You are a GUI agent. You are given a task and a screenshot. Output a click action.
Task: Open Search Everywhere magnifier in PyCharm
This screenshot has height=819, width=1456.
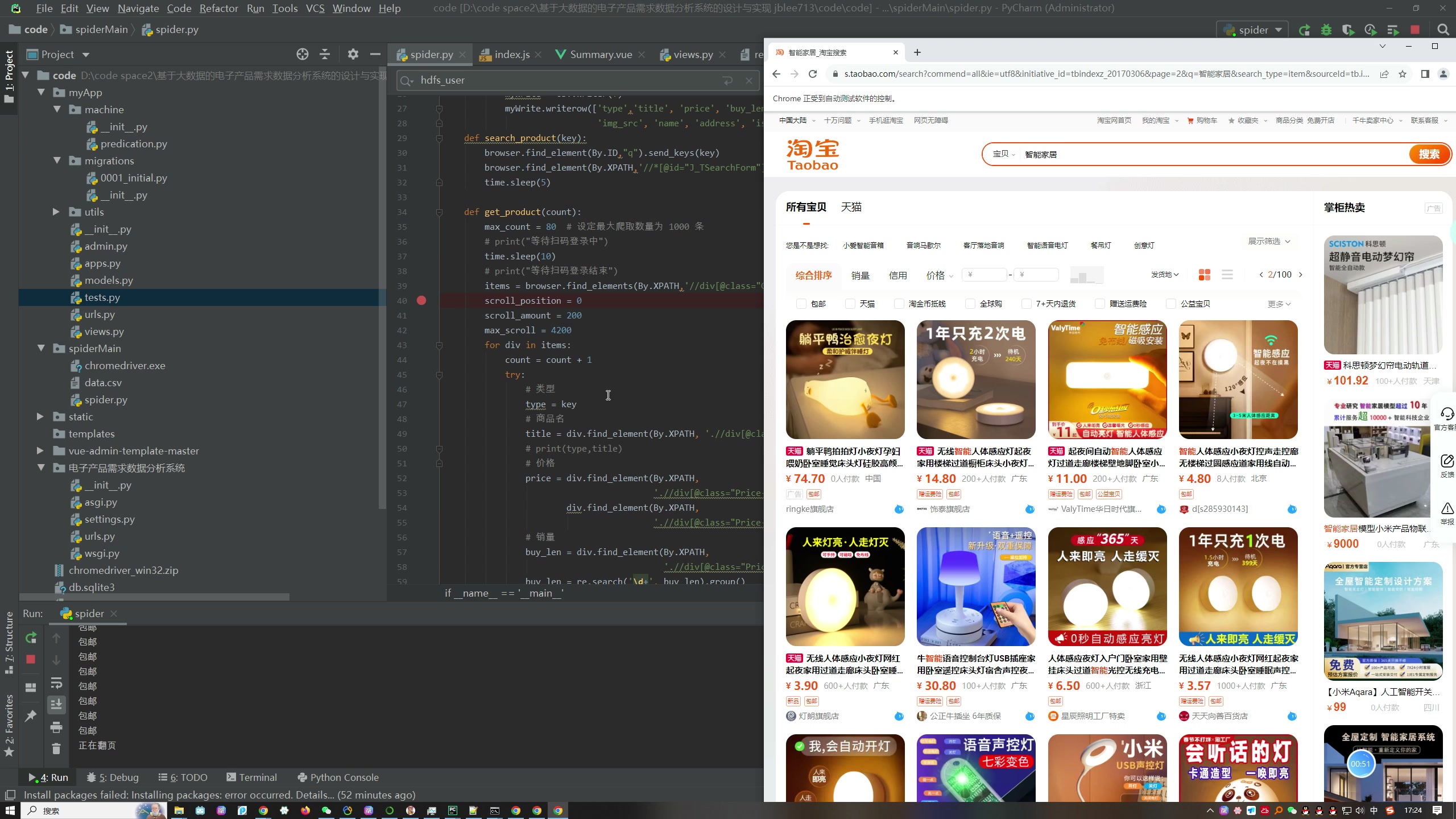point(1443,30)
